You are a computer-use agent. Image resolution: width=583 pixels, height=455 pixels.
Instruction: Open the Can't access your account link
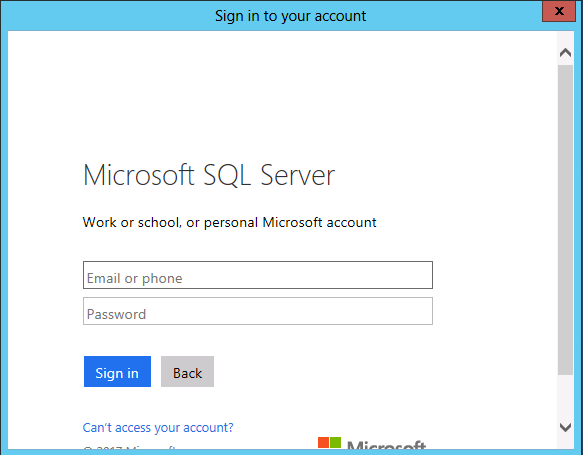(158, 428)
